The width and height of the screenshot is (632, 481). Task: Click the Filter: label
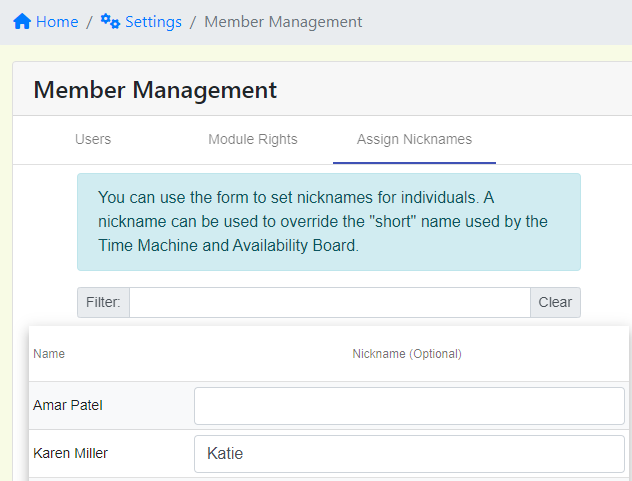[x=103, y=302]
